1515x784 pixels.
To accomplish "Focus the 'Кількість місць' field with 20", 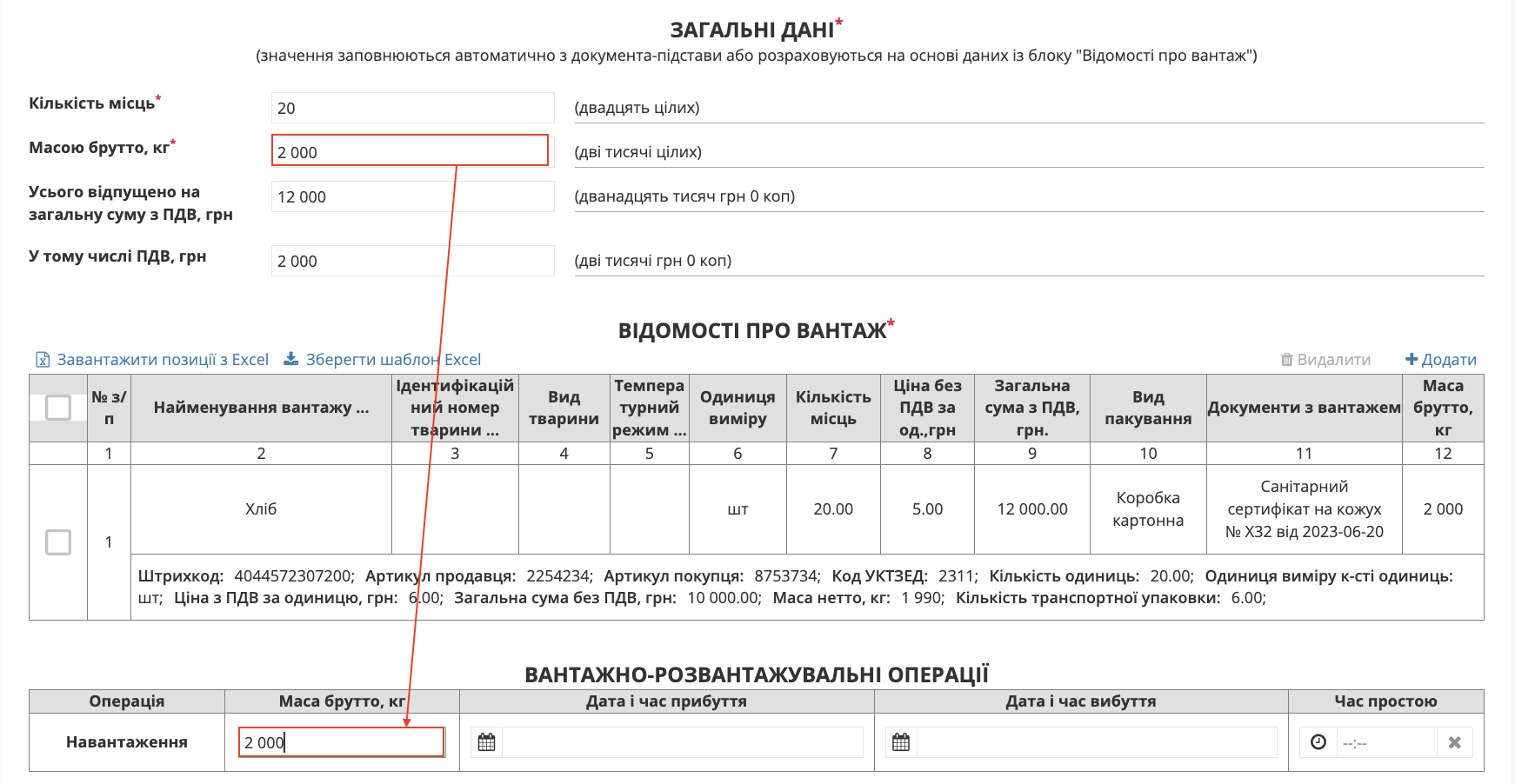I will click(412, 108).
